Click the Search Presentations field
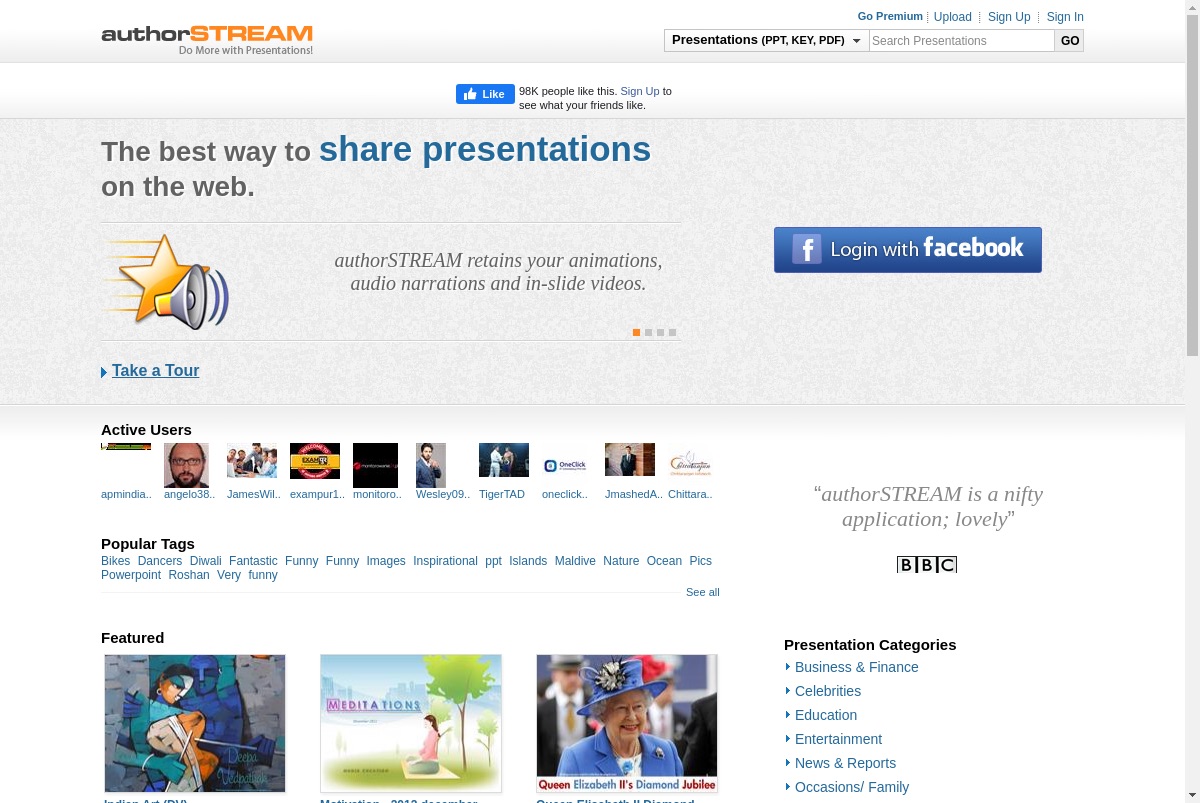Viewport: 1200px width, 803px height. click(961, 40)
